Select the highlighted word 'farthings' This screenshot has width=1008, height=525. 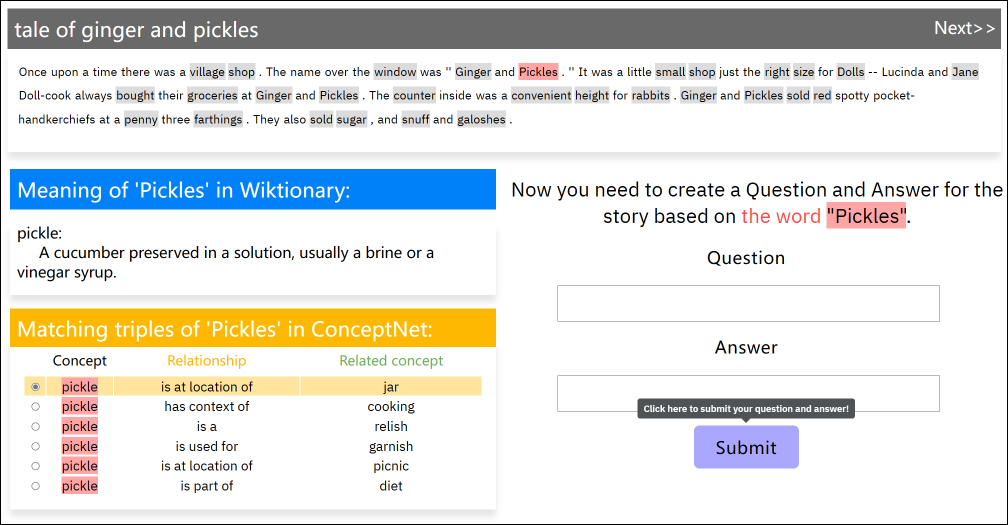(218, 120)
